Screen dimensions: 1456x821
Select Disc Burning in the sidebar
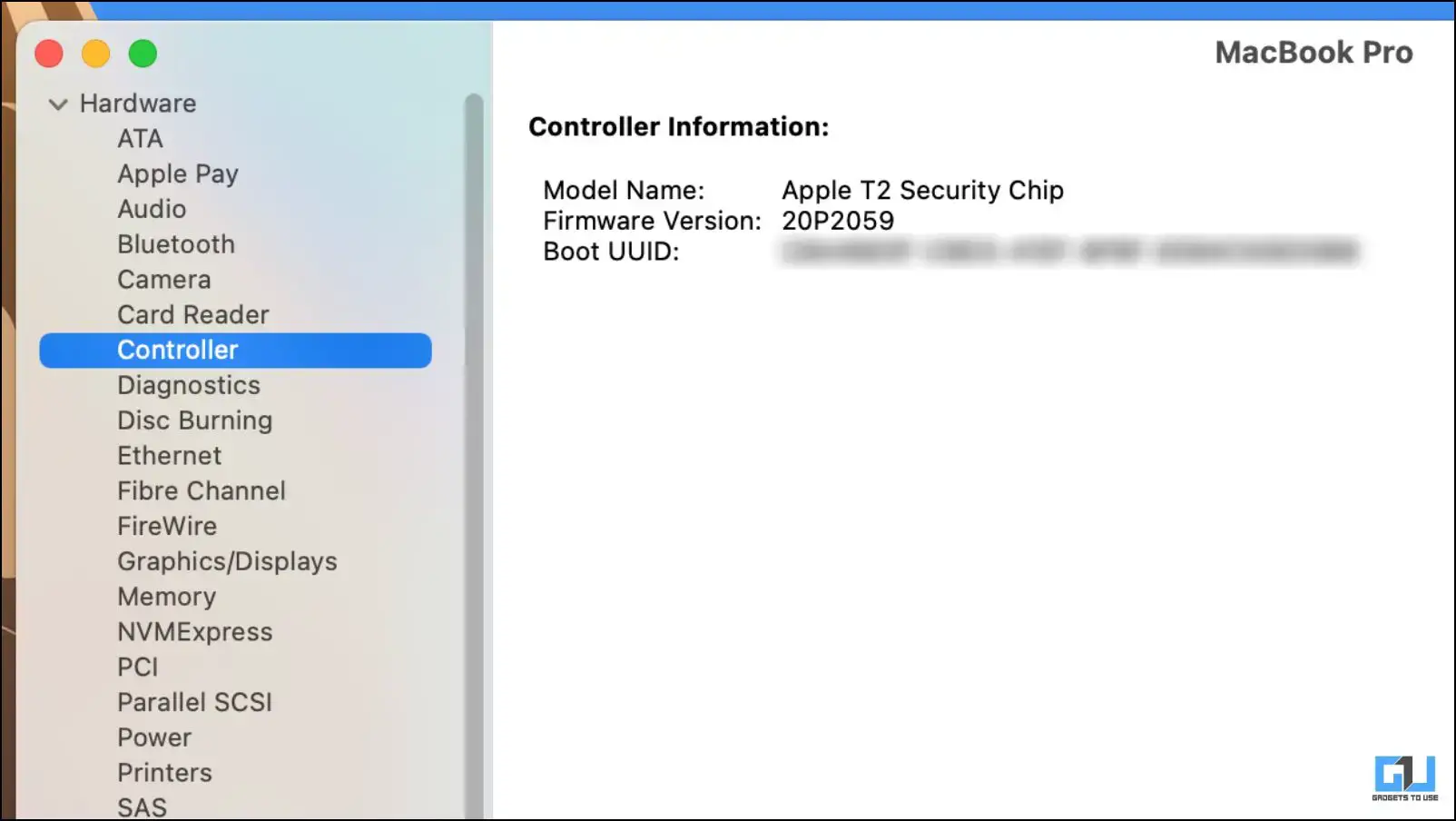tap(194, 420)
